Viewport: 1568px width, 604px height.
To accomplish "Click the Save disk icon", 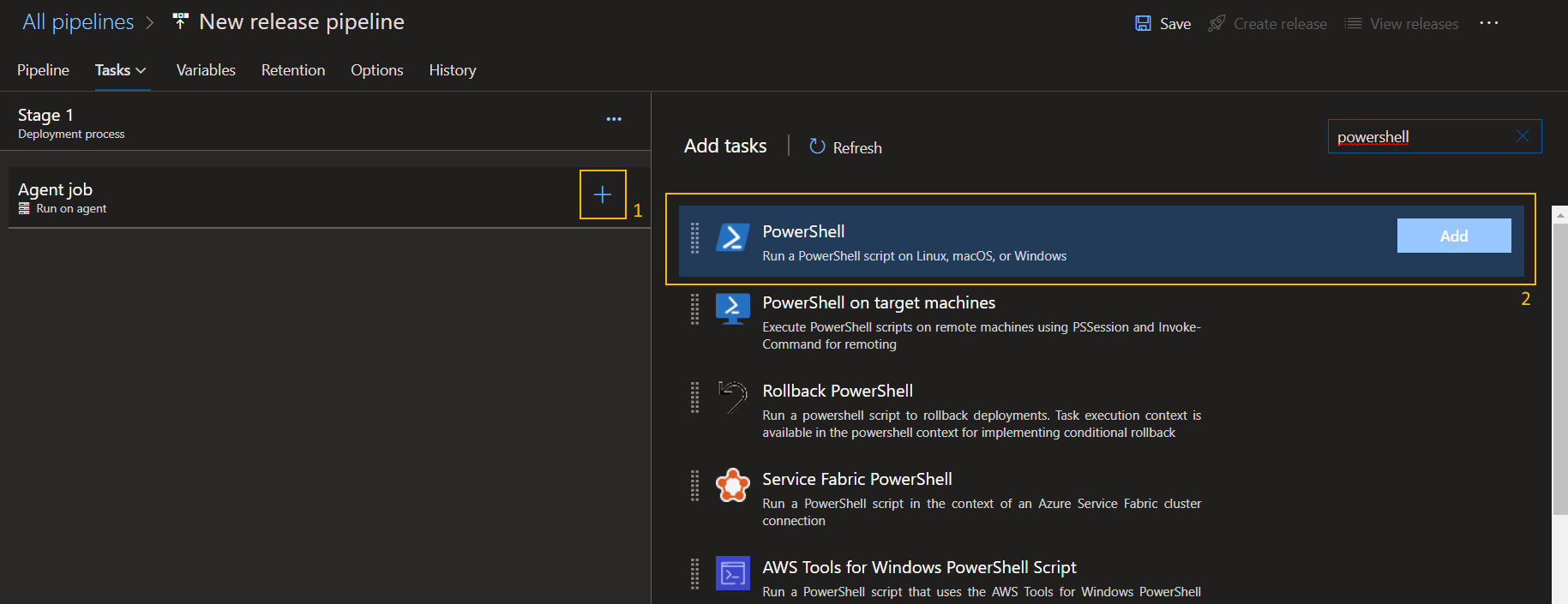I will coord(1143,23).
